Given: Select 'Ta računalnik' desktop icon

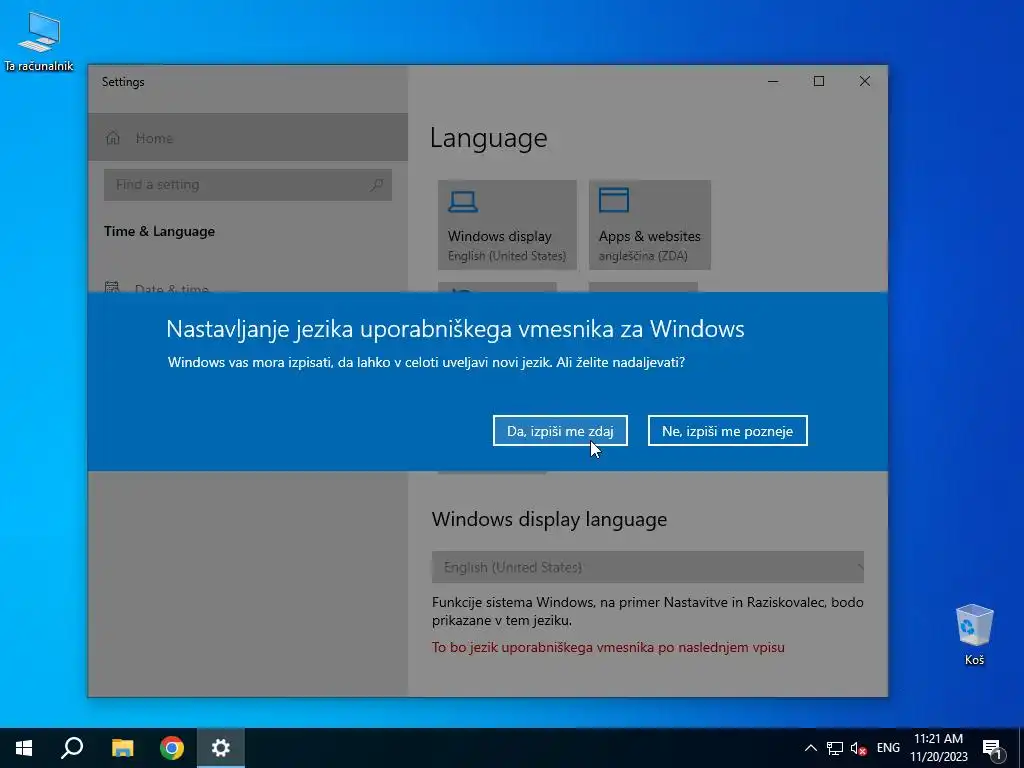Looking at the screenshot, I should pos(39,42).
